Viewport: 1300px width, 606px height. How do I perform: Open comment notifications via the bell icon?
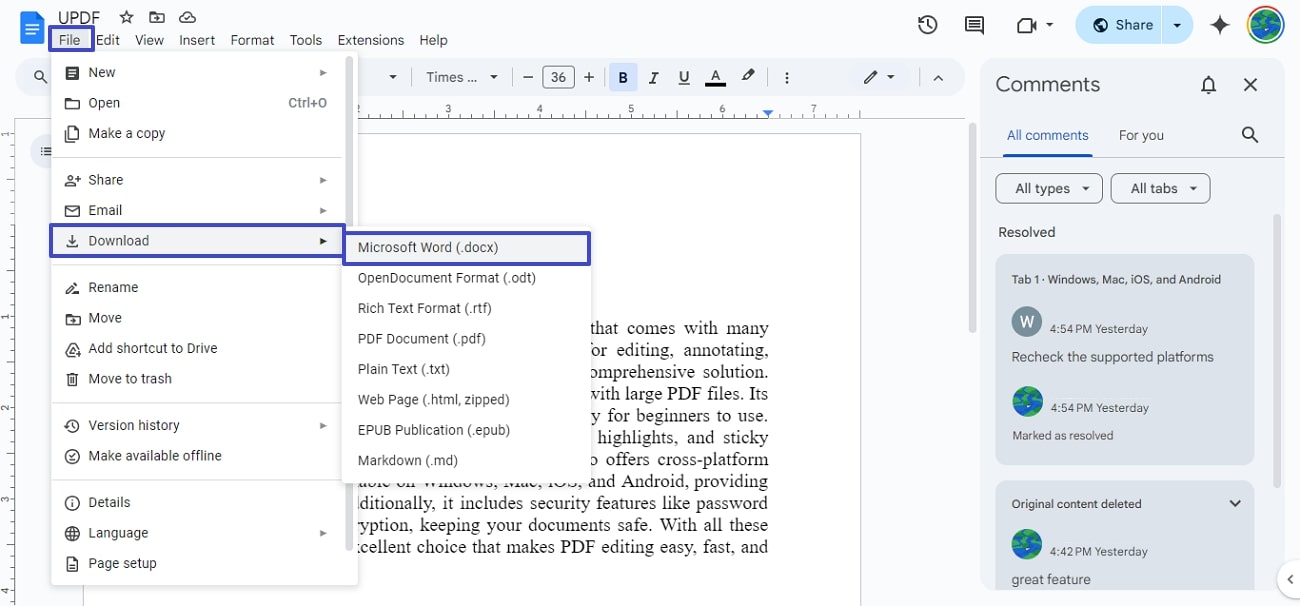pos(1208,85)
